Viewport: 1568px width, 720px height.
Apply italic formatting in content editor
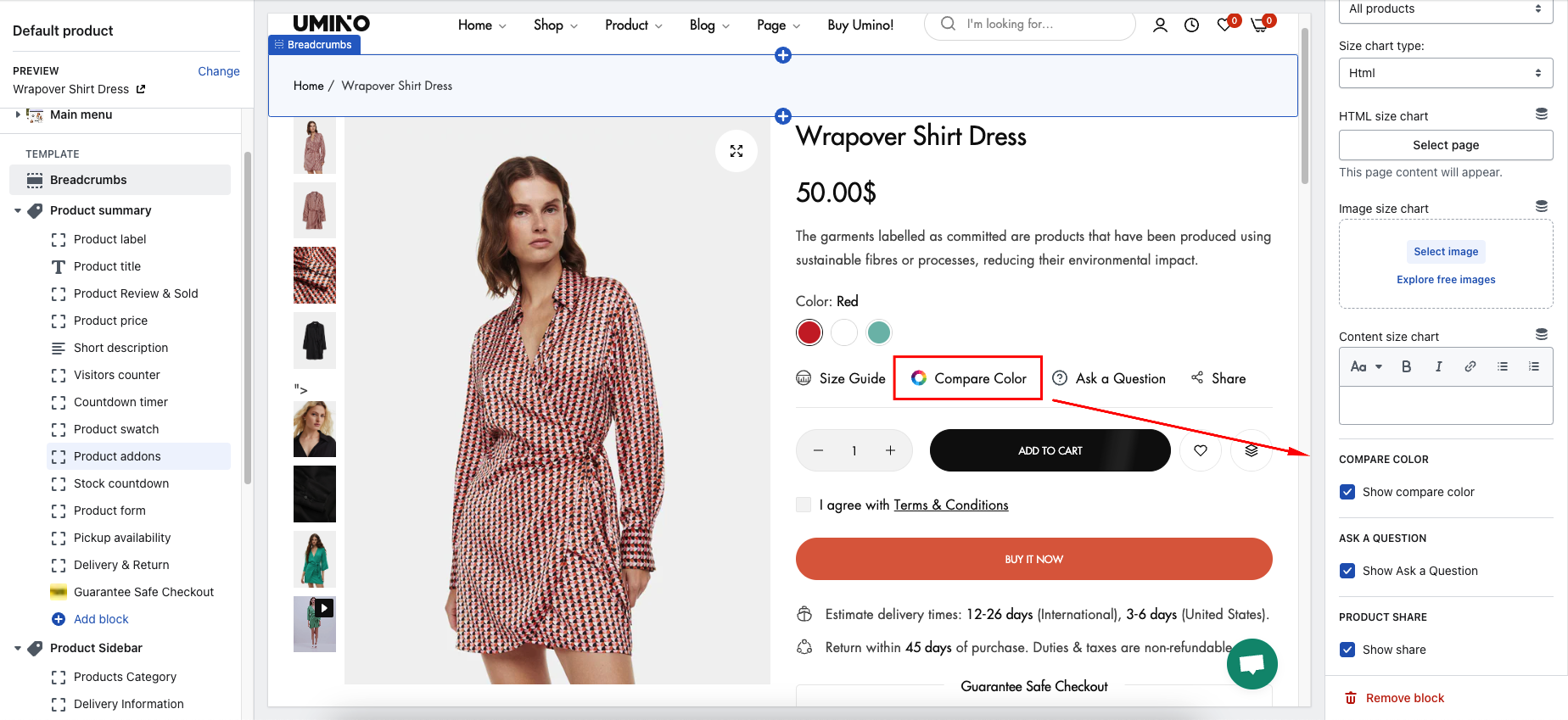pyautogui.click(x=1438, y=366)
